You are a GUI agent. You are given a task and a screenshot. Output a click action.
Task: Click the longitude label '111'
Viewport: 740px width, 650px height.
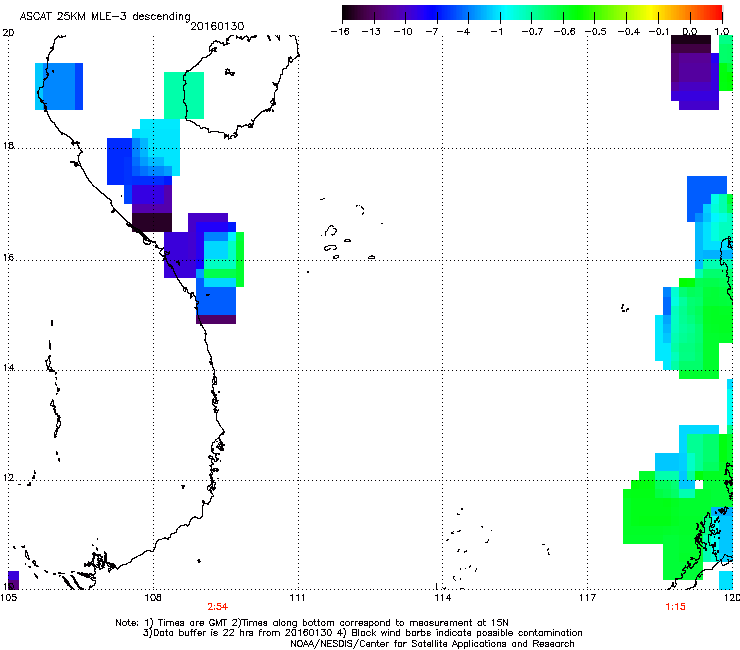pos(297,598)
